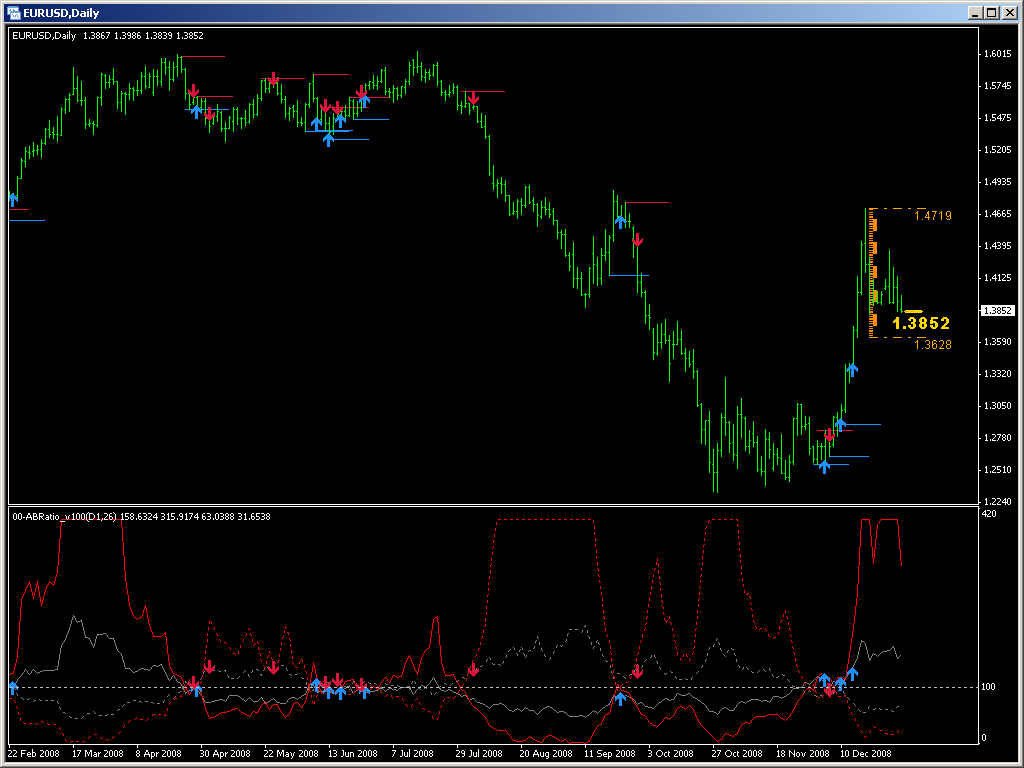Click the 18 Nov 2008 date label
Viewport: 1024px width, 768px height.
(803, 754)
